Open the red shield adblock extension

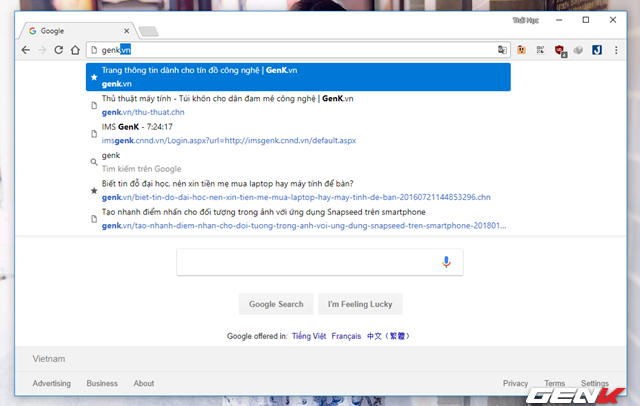560,50
